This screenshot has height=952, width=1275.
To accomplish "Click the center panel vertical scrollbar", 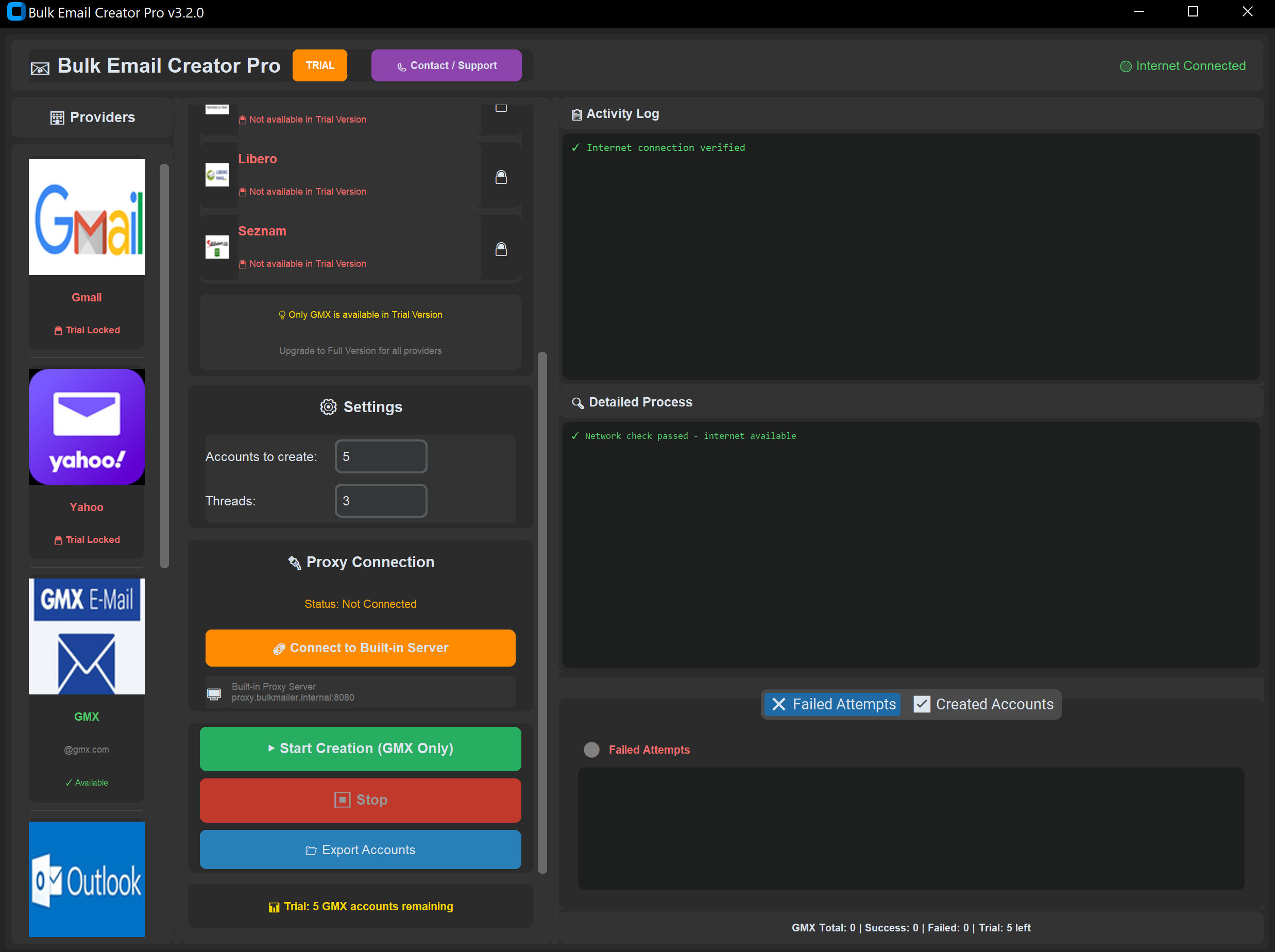I will [542, 612].
